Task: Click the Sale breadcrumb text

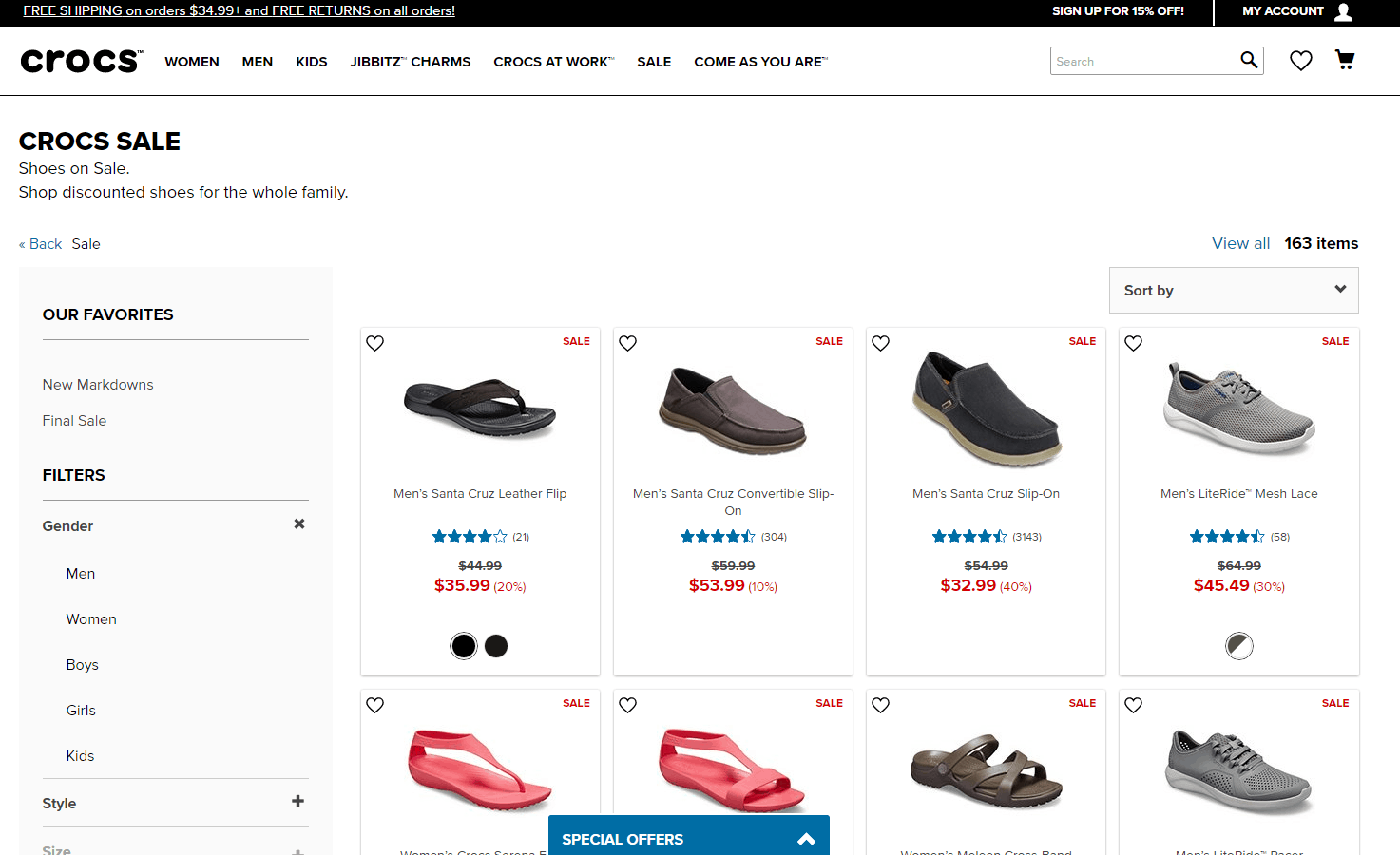Action: (x=86, y=244)
